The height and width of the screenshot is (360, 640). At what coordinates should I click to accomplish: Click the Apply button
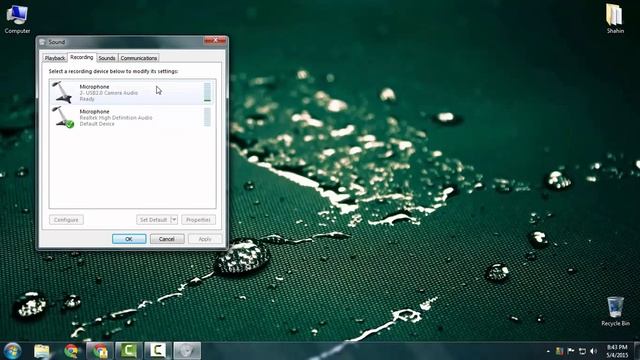pyautogui.click(x=205, y=239)
